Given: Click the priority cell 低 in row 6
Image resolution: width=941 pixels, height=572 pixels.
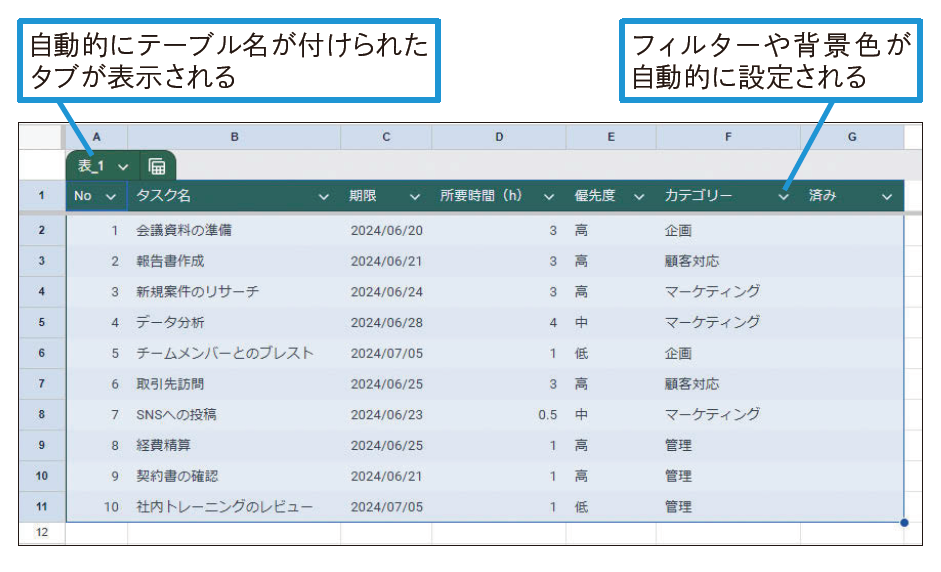Looking at the screenshot, I should [x=611, y=353].
